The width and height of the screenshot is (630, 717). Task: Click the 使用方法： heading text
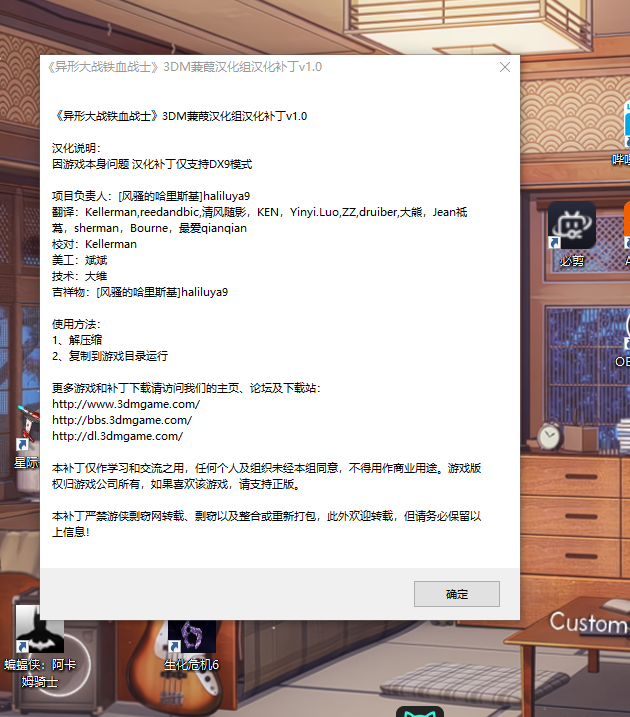[x=76, y=324]
